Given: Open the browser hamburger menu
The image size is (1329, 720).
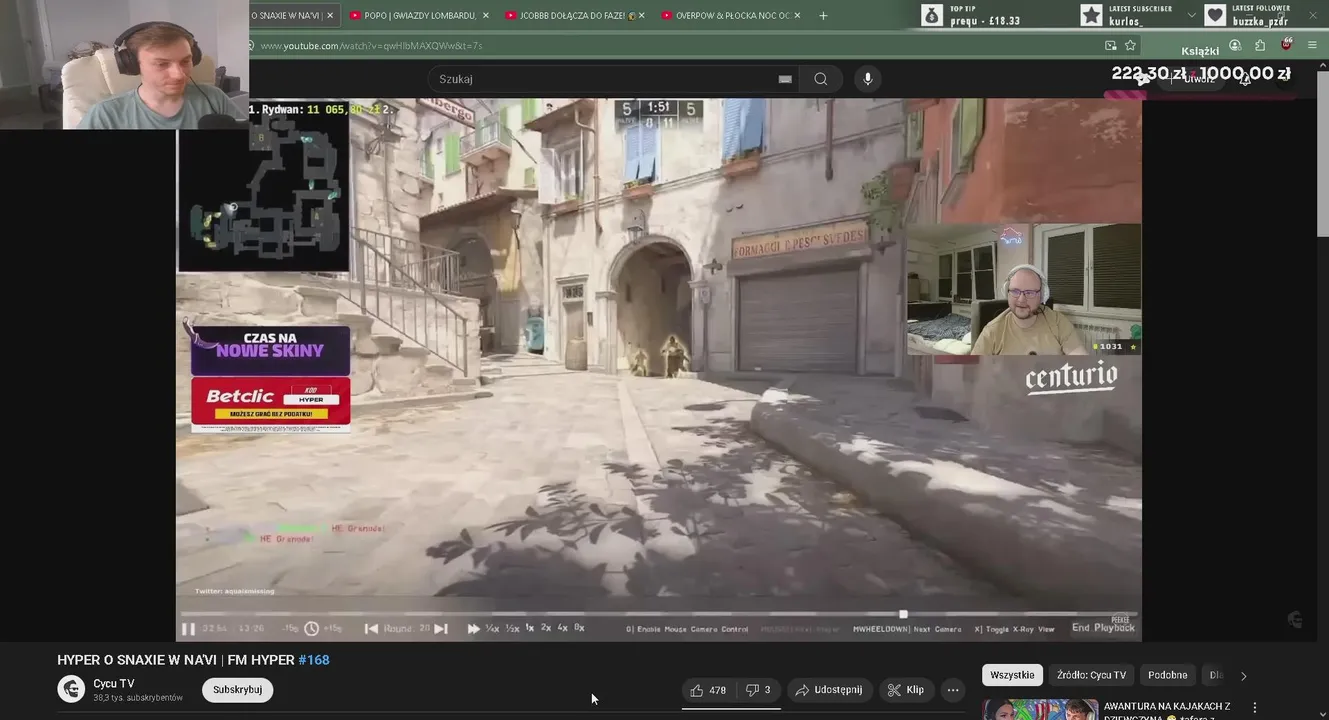Looking at the screenshot, I should point(1312,45).
